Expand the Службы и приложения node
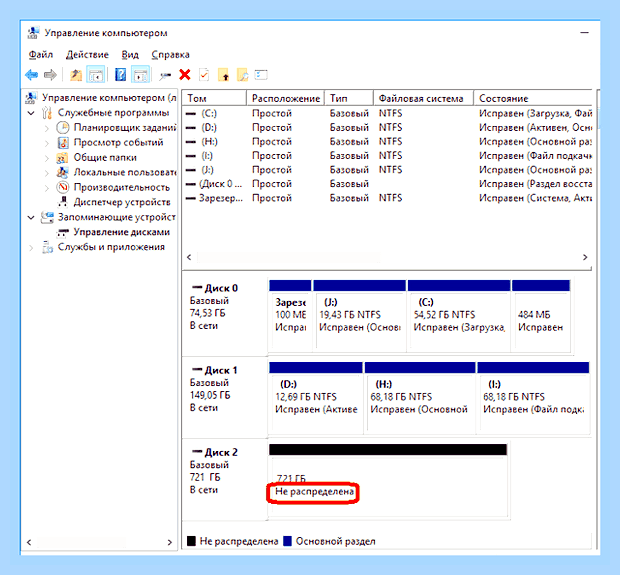This screenshot has width=620, height=575. coord(31,248)
